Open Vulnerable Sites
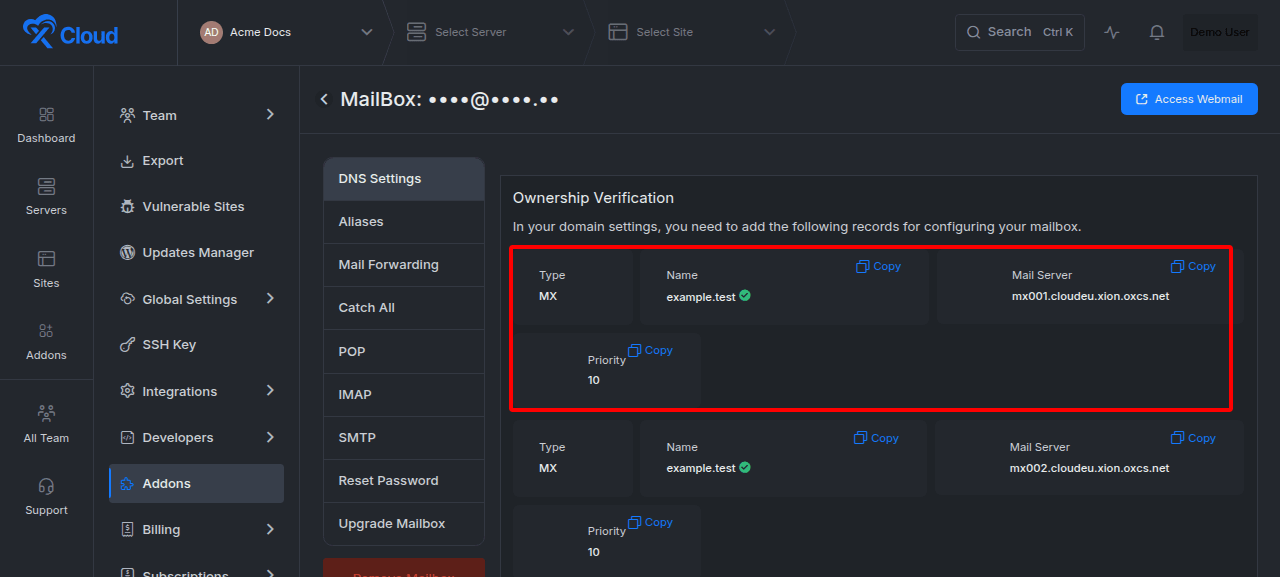 [196, 207]
